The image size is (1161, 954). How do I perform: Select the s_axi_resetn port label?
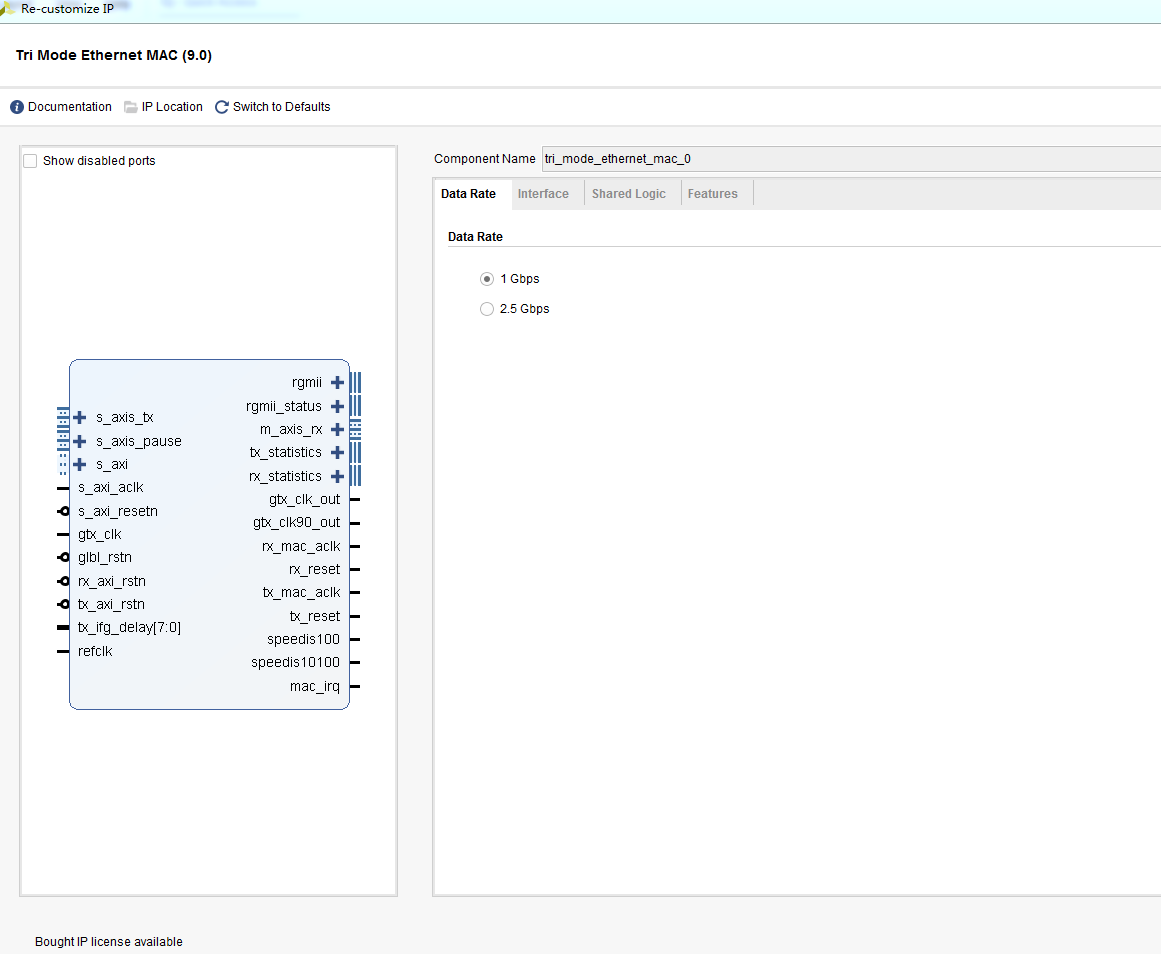(118, 511)
